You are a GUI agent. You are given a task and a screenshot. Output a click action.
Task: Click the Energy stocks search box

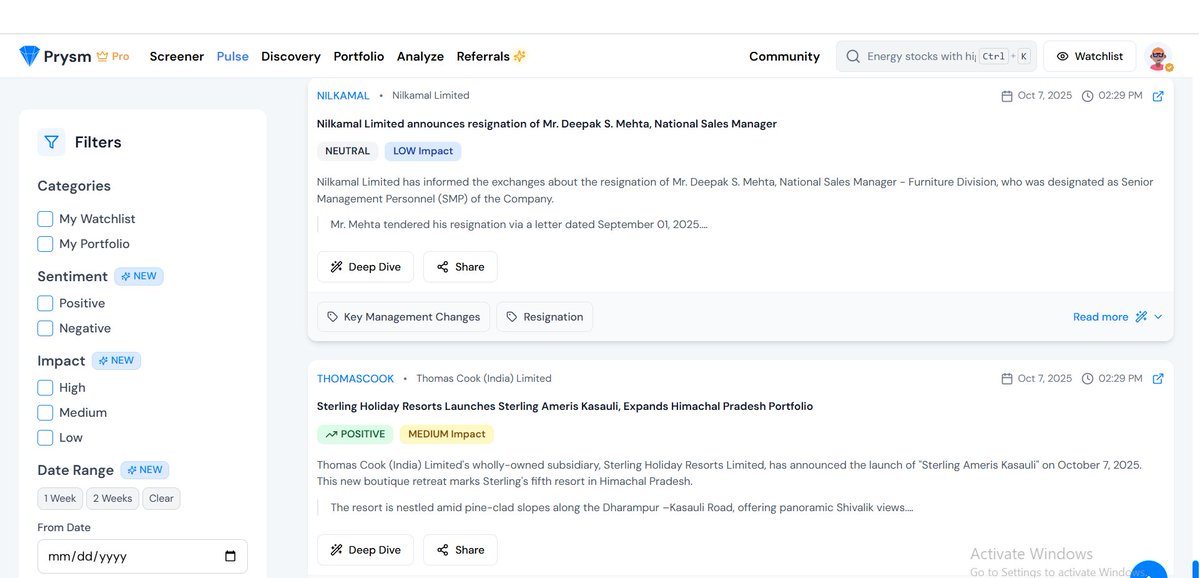point(936,57)
